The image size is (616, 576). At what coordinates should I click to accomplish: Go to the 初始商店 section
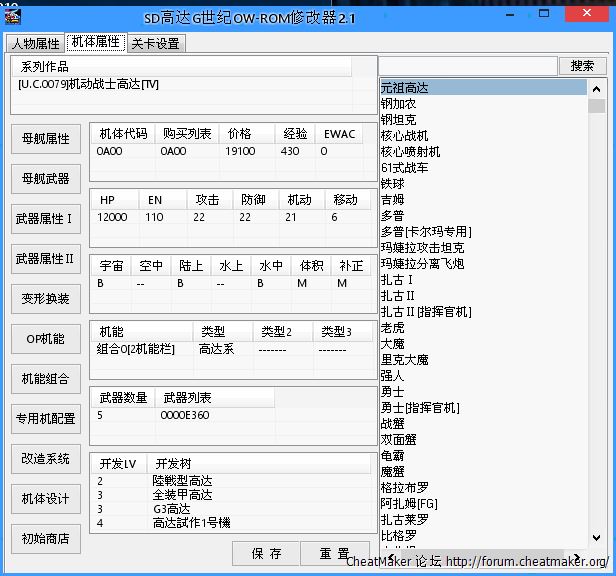46,539
